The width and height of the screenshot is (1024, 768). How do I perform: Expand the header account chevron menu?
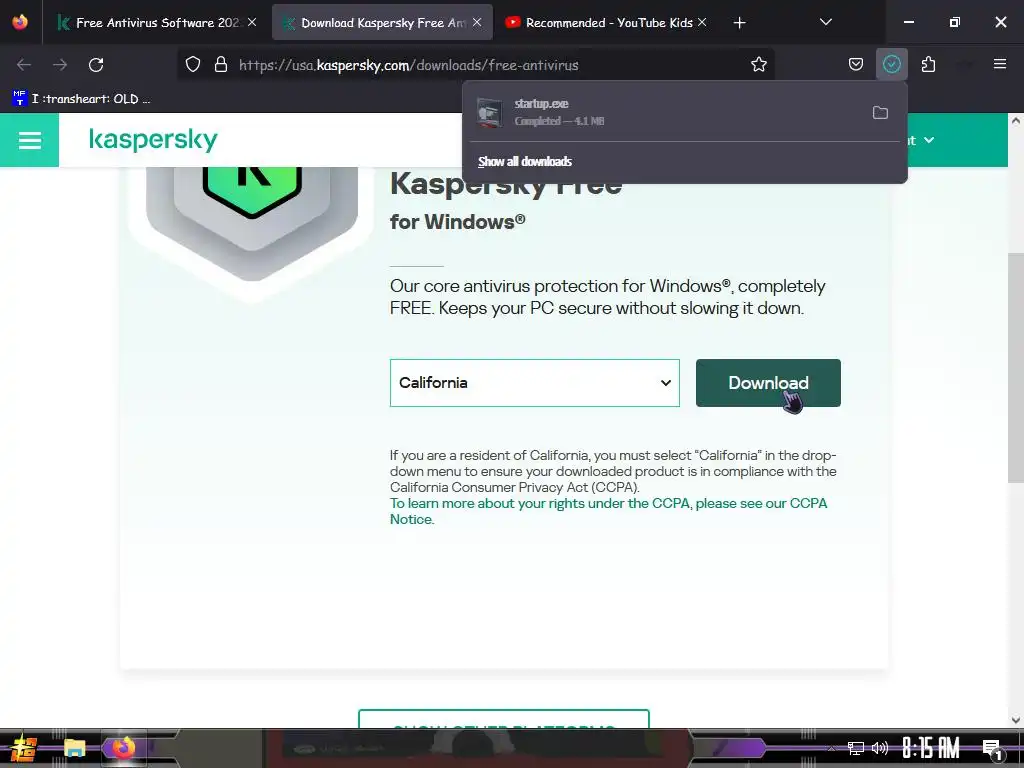(929, 140)
